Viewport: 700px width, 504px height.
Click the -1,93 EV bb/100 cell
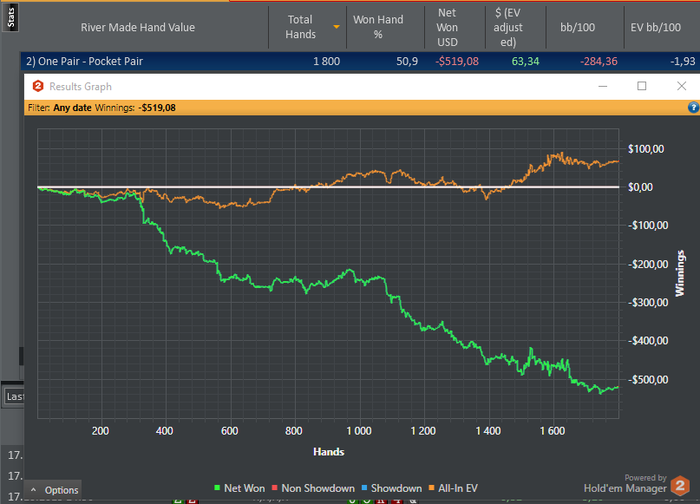pos(683,61)
